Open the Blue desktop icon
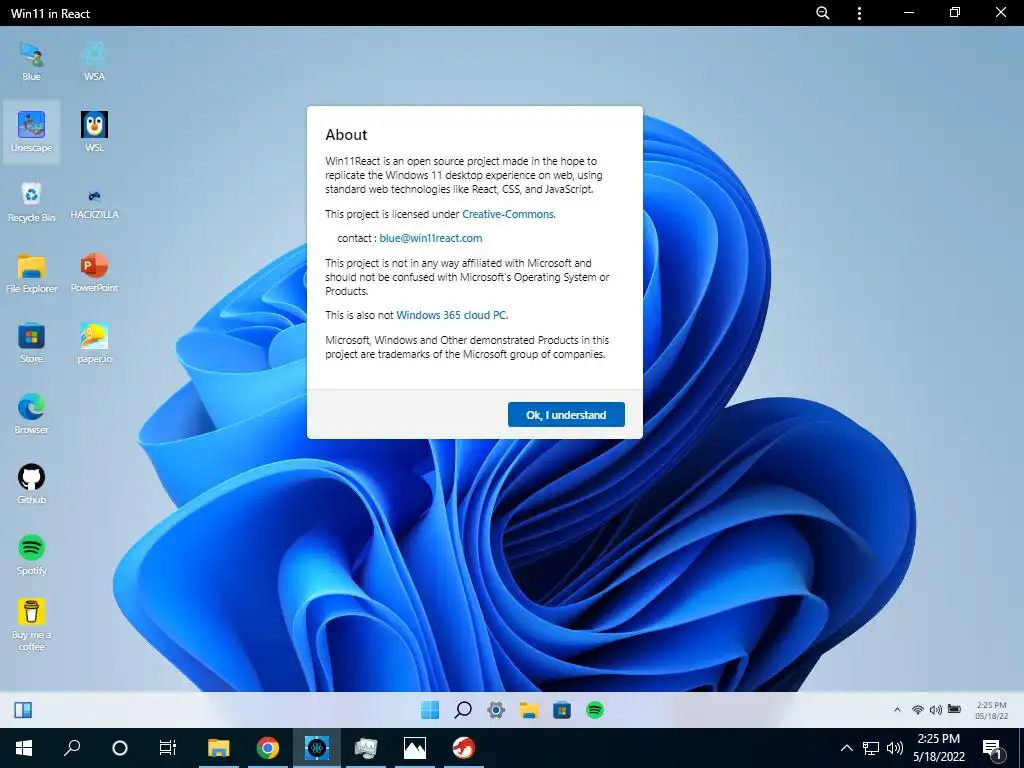Image resolution: width=1024 pixels, height=768 pixels. pos(31,60)
